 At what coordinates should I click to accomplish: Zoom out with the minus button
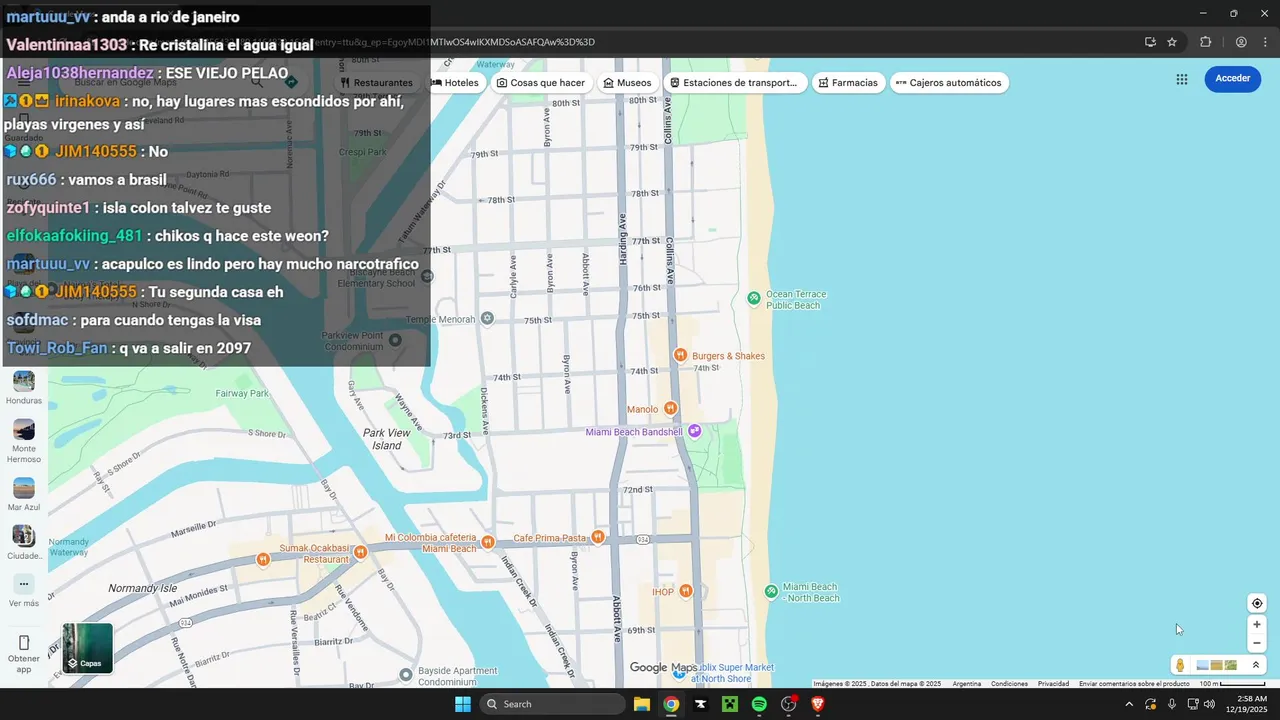pyautogui.click(x=1257, y=643)
